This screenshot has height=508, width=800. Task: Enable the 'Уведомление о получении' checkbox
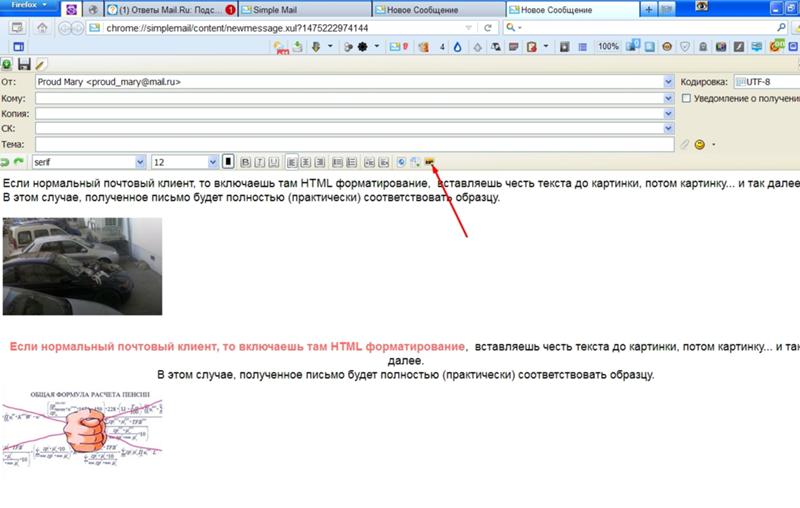coord(686,99)
